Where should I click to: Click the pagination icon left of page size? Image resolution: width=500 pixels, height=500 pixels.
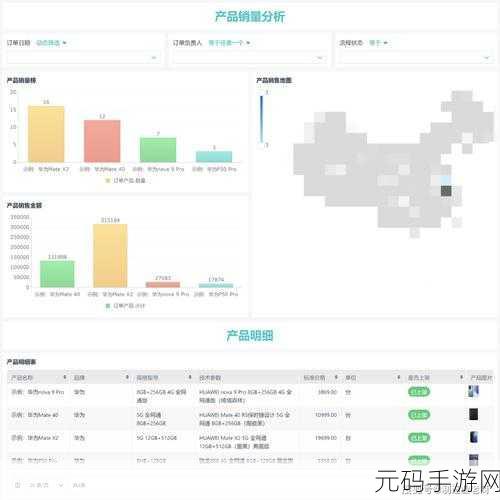18,485
